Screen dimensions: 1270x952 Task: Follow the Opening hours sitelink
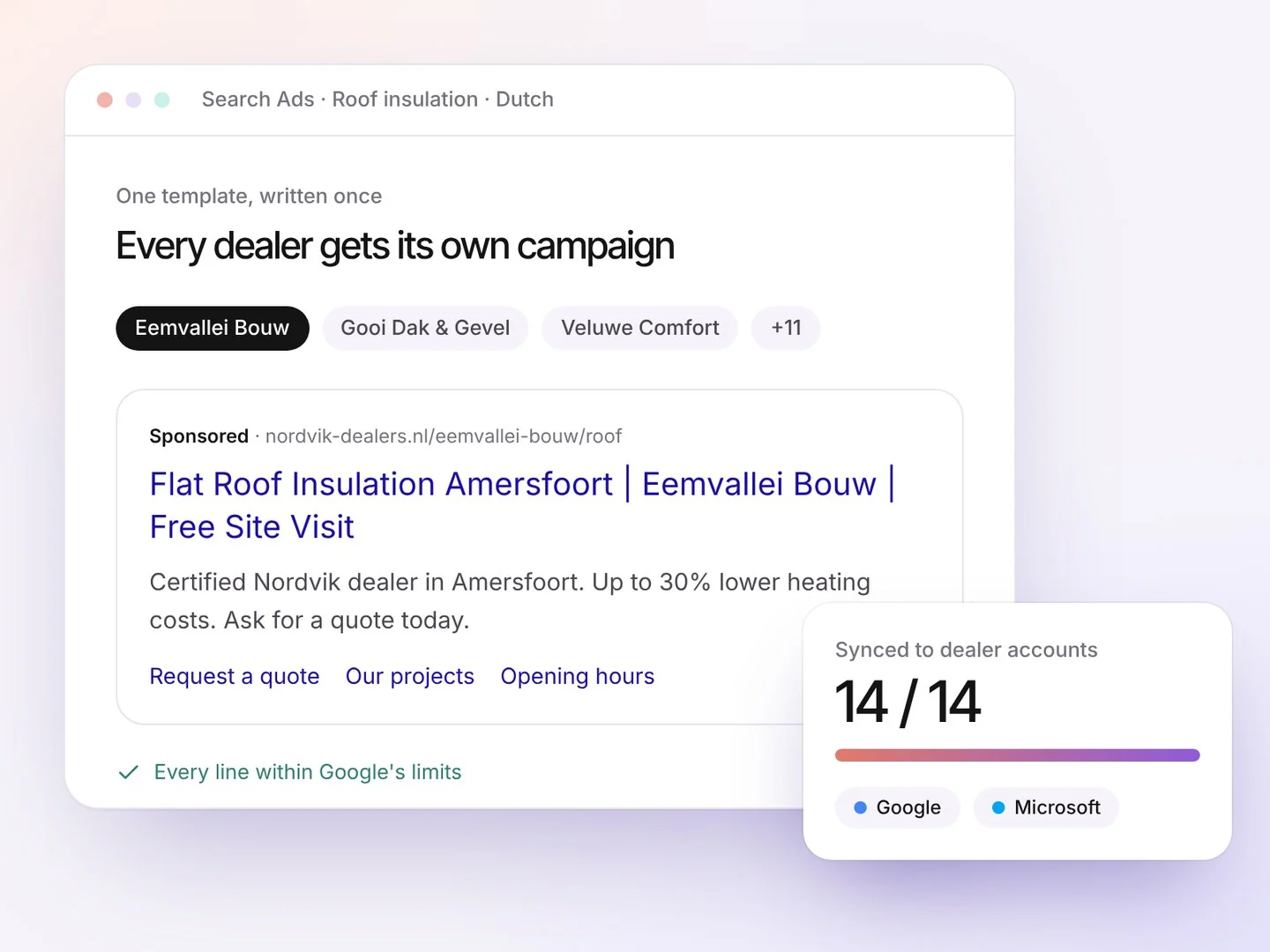(578, 676)
